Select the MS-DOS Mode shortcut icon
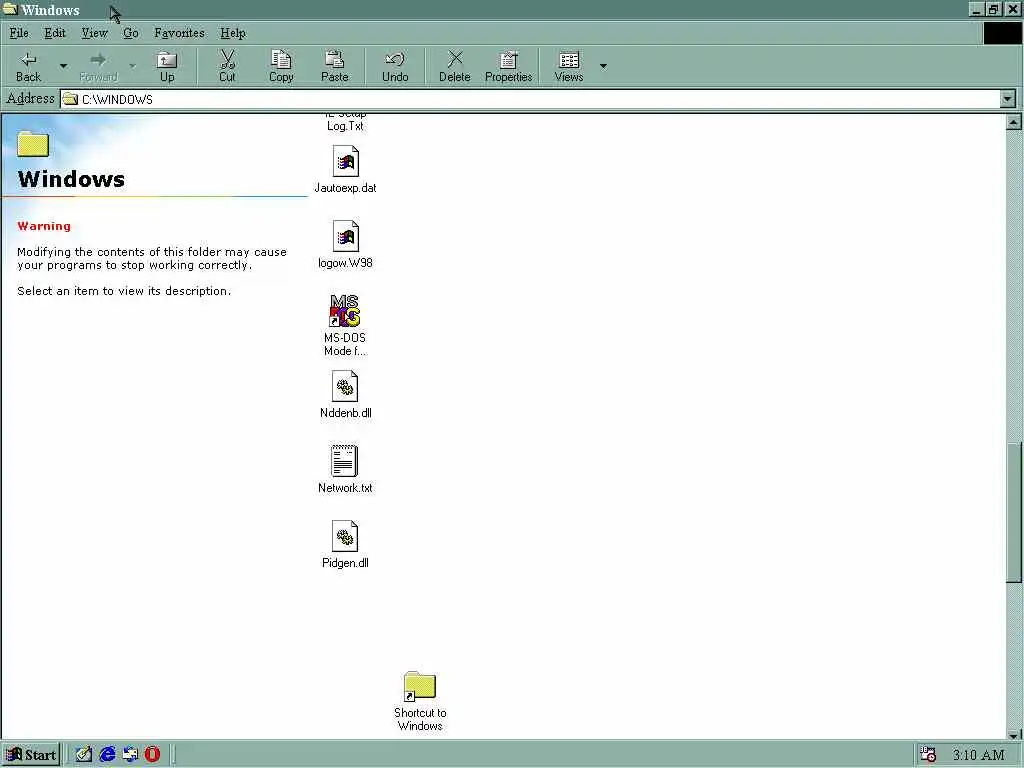This screenshot has width=1024, height=768. (344, 311)
